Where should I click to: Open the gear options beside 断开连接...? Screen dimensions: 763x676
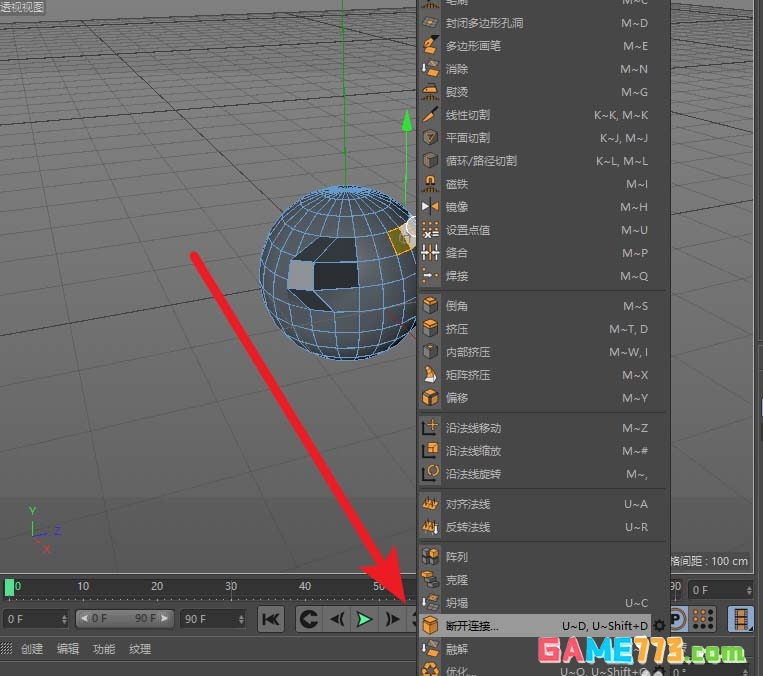pos(659,625)
